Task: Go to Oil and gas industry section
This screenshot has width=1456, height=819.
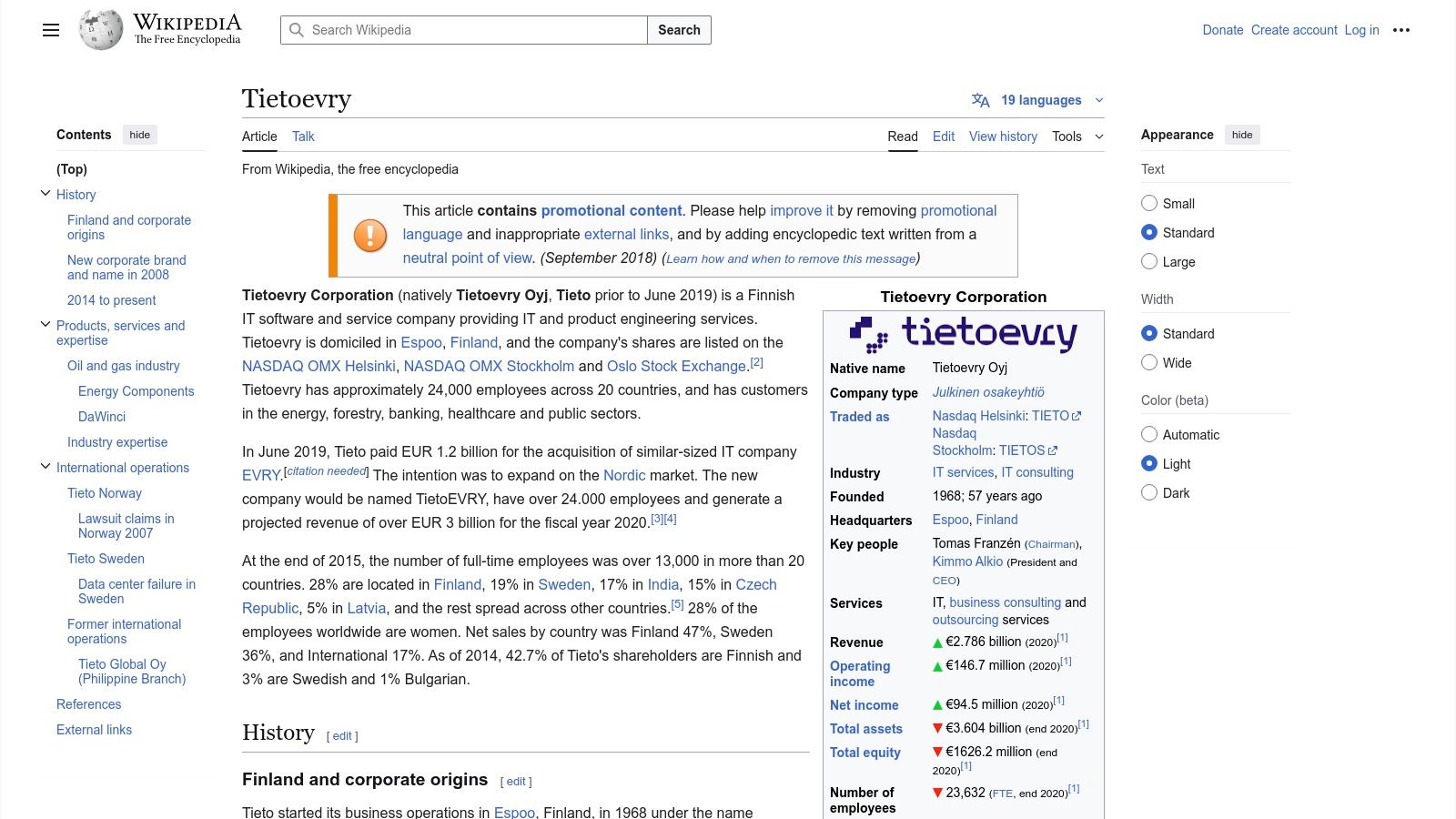Action: click(124, 366)
